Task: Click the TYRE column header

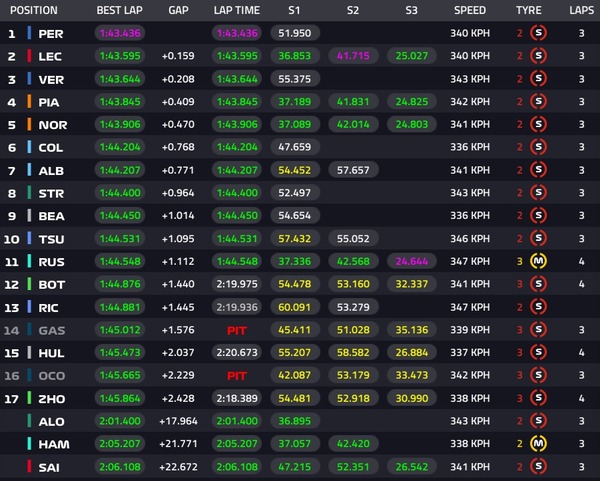Action: click(x=528, y=10)
